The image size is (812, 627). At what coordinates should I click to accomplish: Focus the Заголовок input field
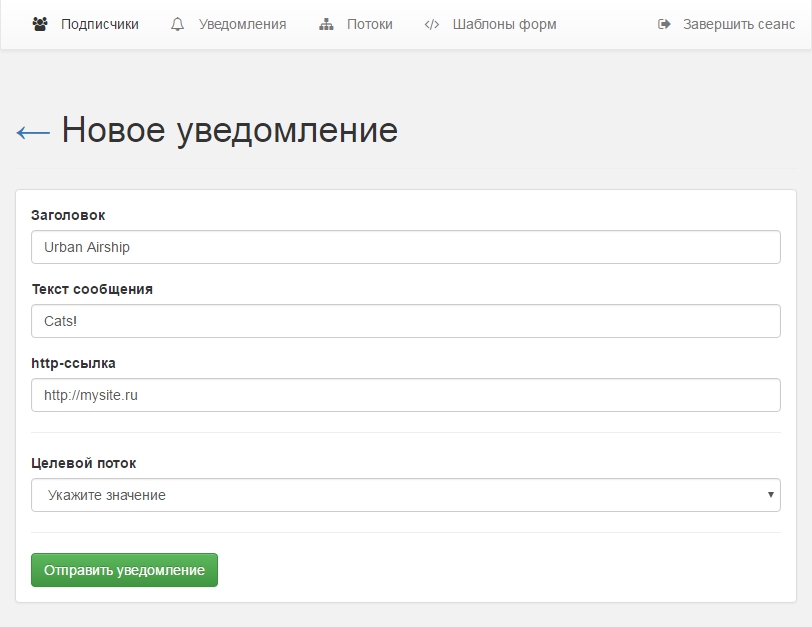[x=406, y=247]
